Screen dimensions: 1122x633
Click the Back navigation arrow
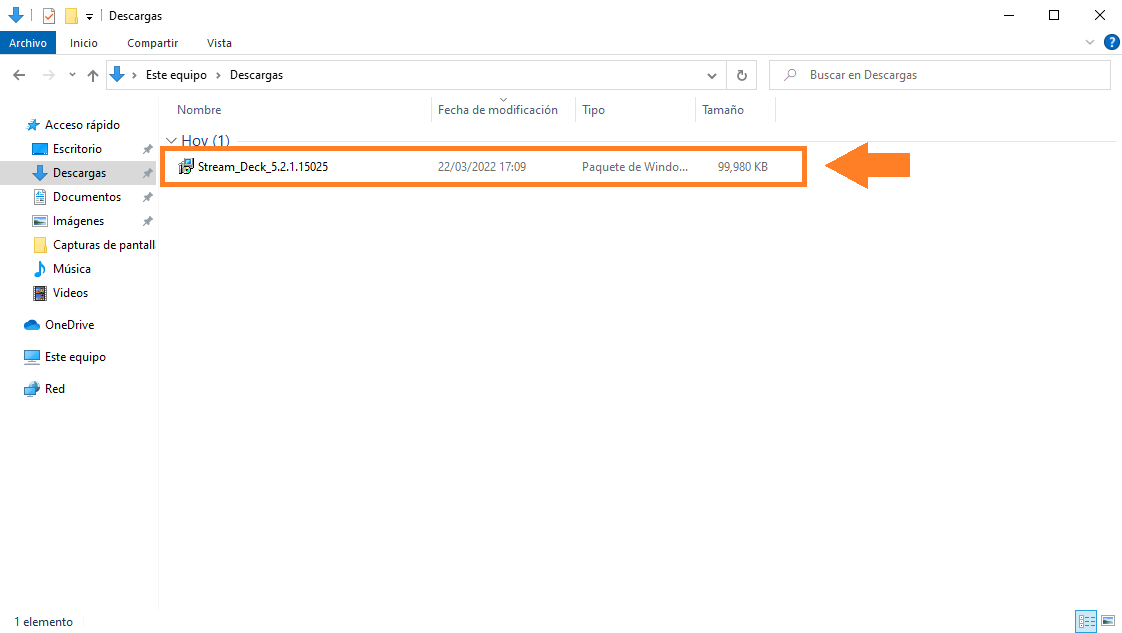19,75
